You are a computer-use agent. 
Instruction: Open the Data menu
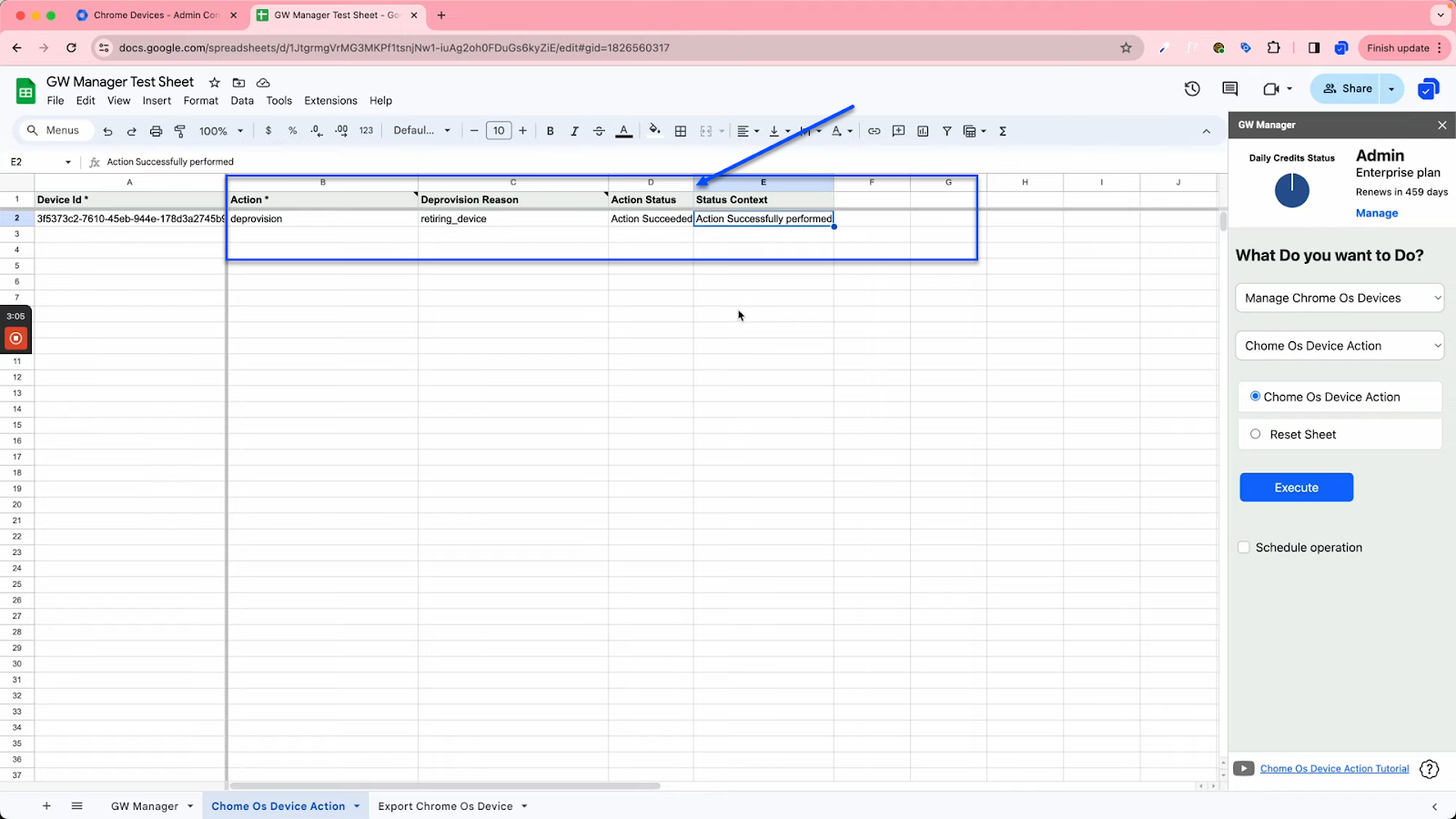242,101
